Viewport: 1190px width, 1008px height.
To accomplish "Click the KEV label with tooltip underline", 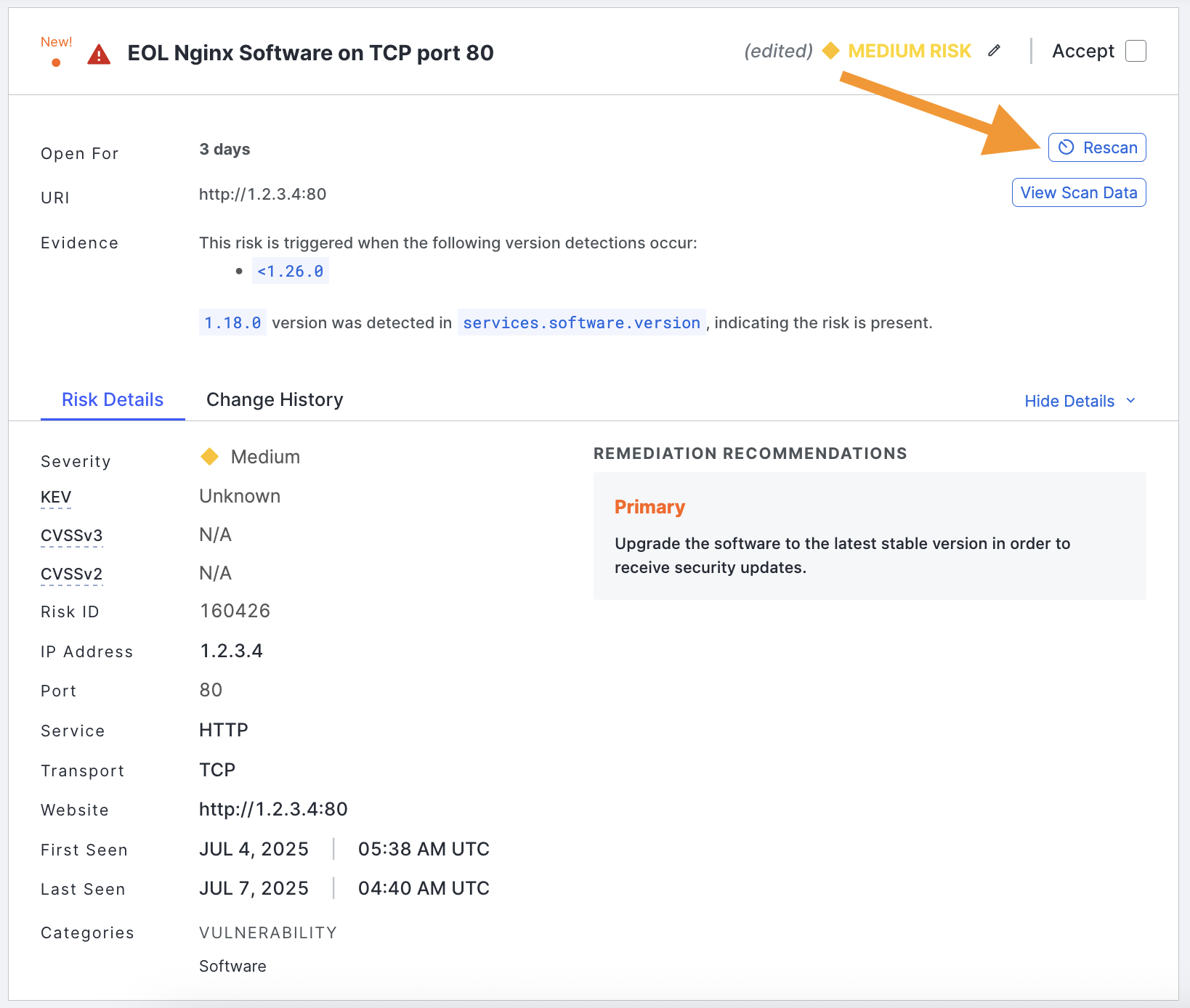I will 56,497.
